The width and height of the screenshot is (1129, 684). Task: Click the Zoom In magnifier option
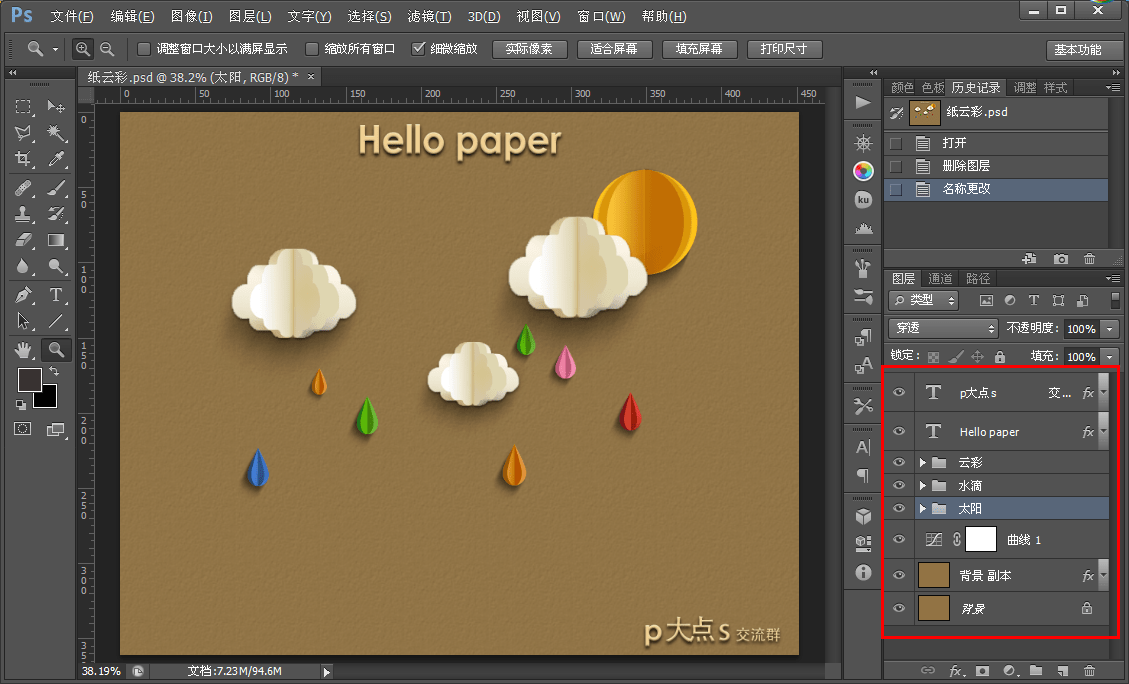coord(83,49)
